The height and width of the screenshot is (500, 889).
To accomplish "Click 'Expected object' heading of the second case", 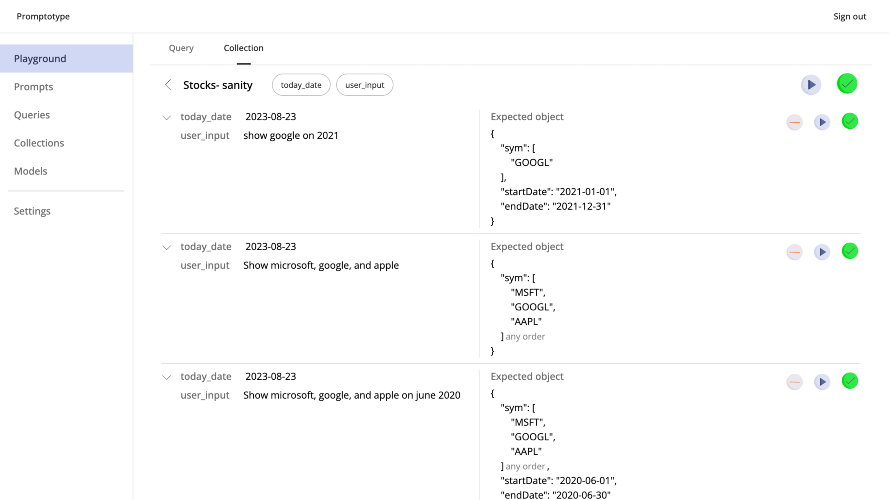I will [527, 247].
